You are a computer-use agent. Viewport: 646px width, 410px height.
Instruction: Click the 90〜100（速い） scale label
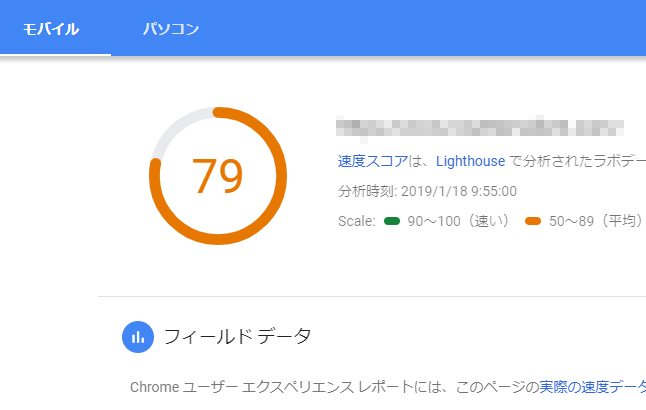pos(460,221)
